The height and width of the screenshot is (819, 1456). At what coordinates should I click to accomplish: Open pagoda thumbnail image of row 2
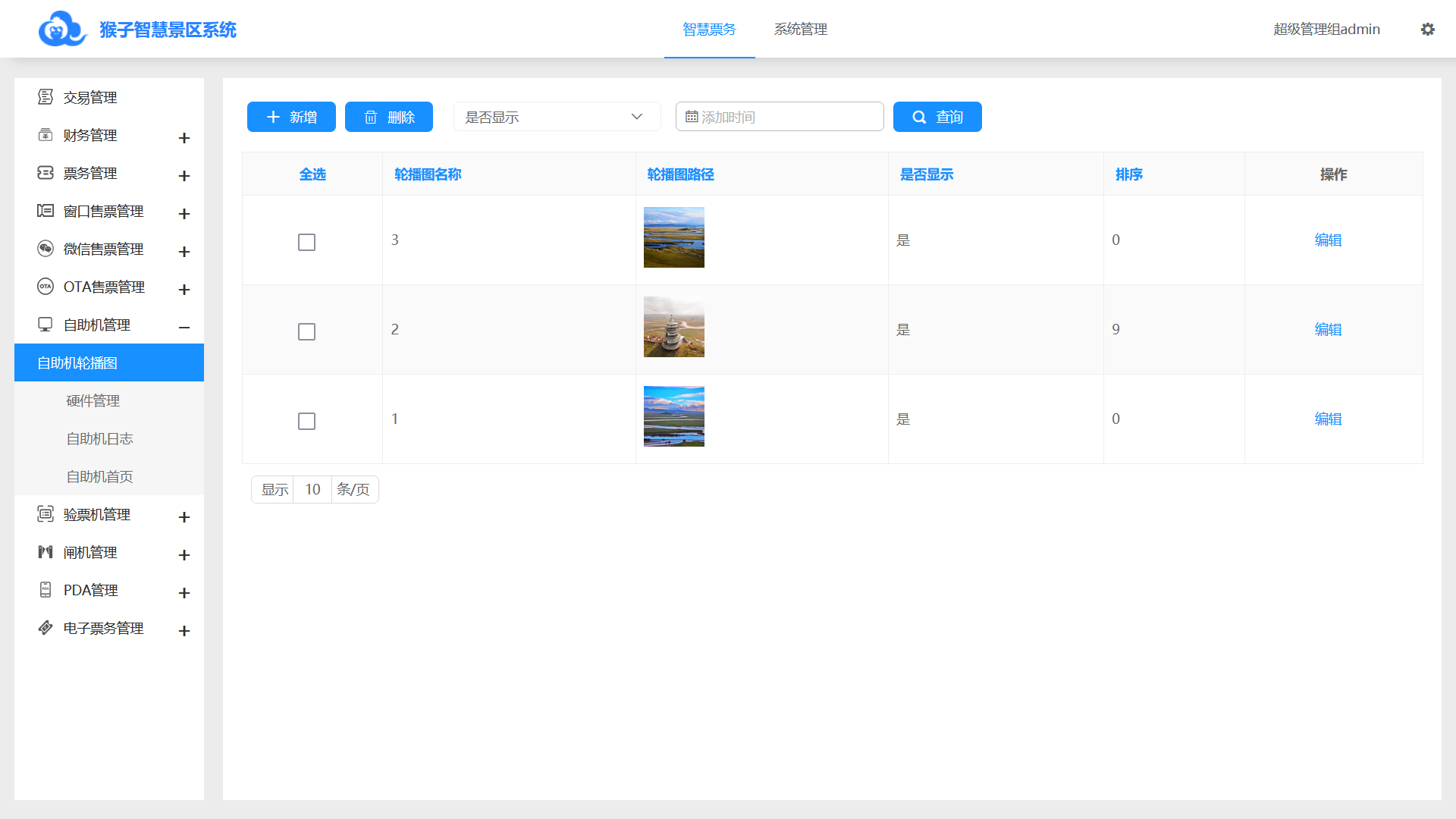pos(674,327)
